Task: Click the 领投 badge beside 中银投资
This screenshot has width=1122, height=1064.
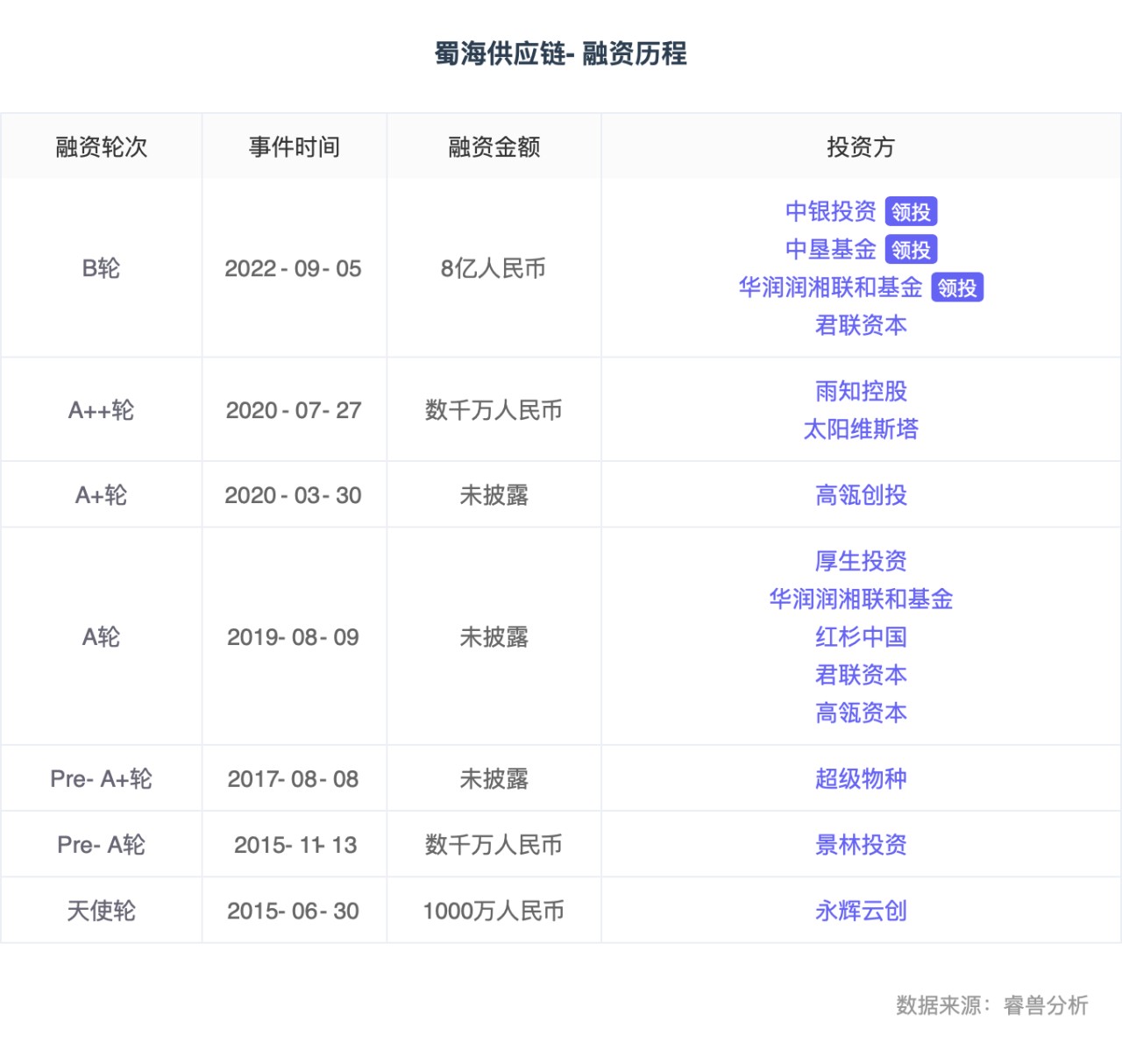Action: tap(912, 212)
